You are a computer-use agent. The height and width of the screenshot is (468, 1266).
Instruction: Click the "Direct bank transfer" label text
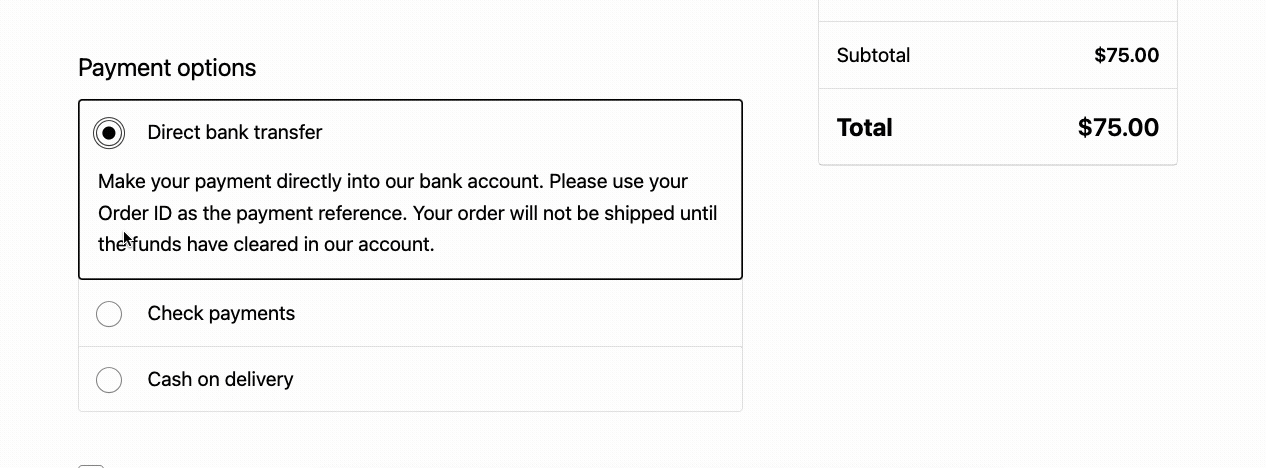234,133
